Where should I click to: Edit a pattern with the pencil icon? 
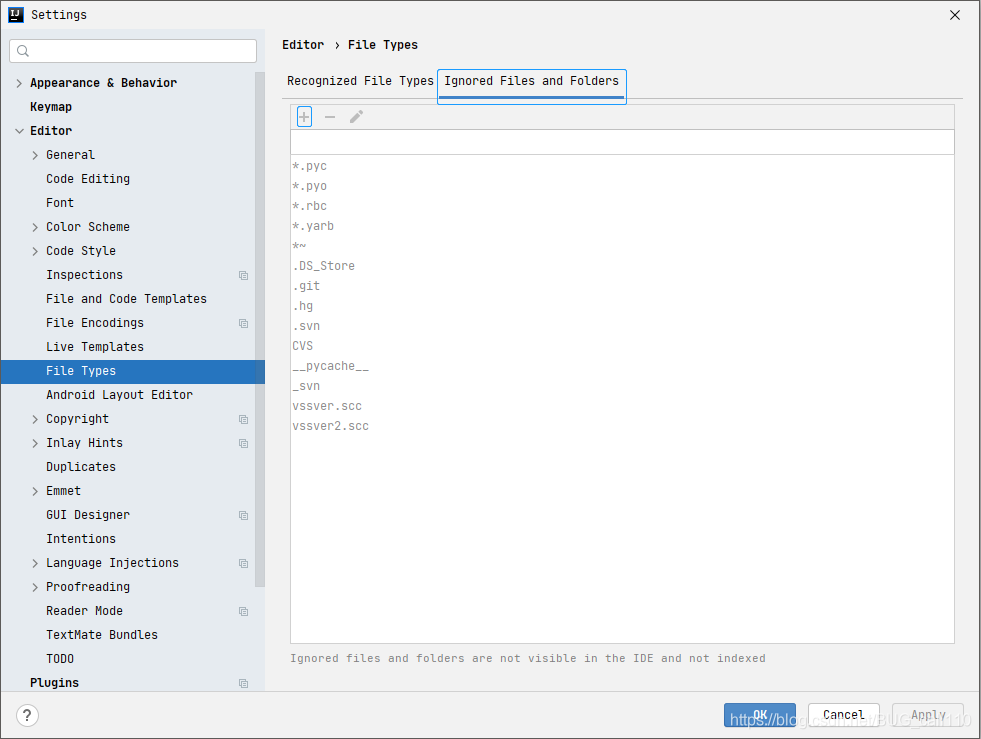[x=356, y=116]
